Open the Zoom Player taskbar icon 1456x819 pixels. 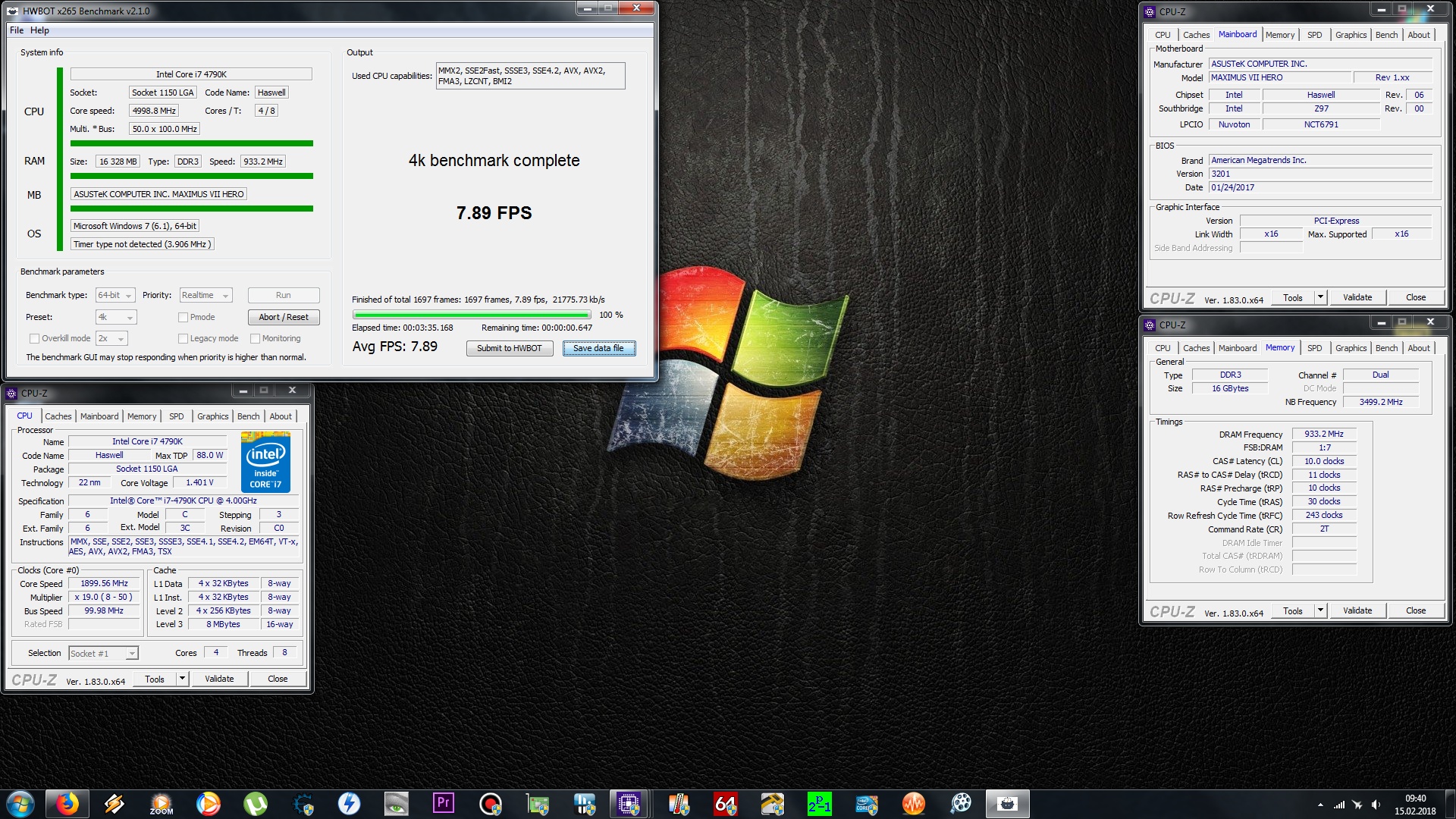pyautogui.click(x=162, y=804)
